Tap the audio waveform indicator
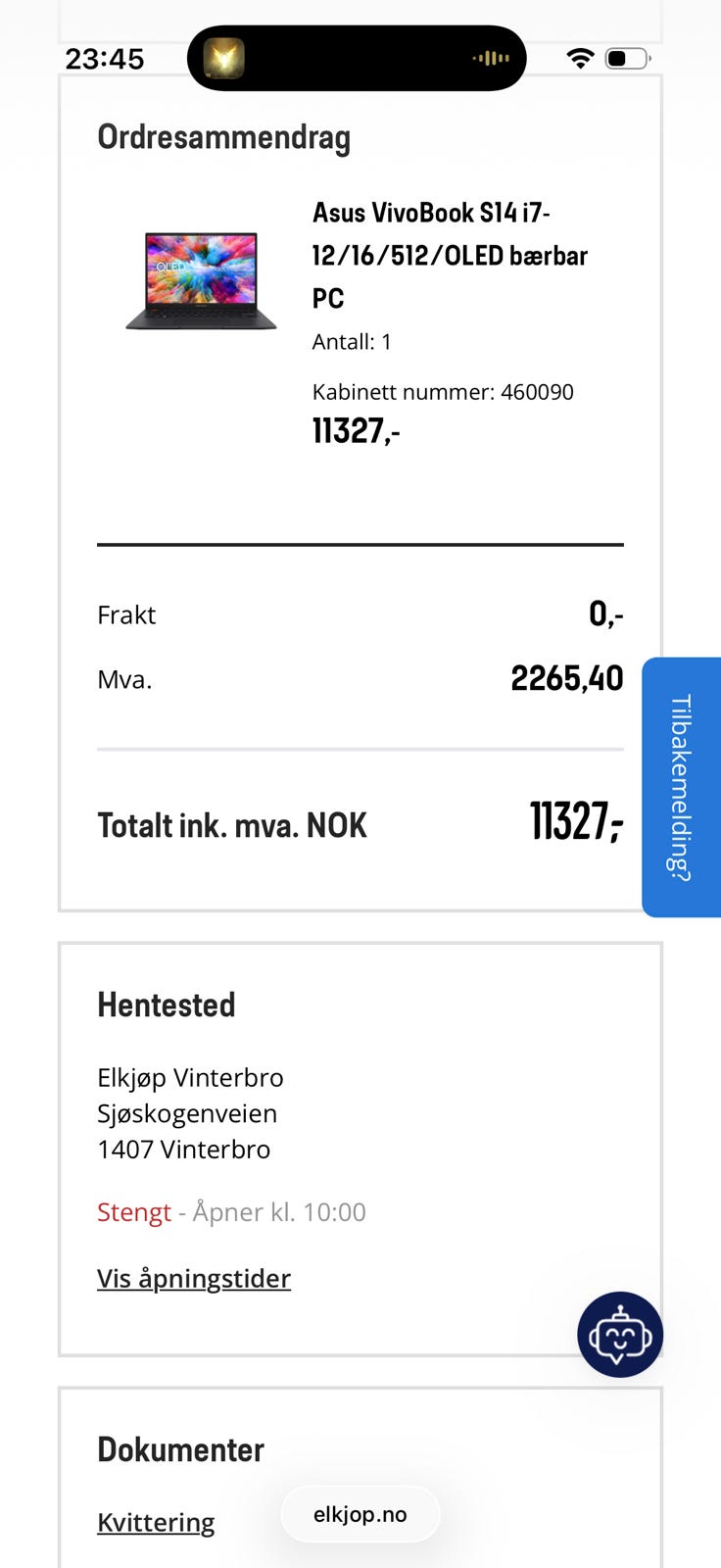The image size is (721, 1568). (x=491, y=59)
